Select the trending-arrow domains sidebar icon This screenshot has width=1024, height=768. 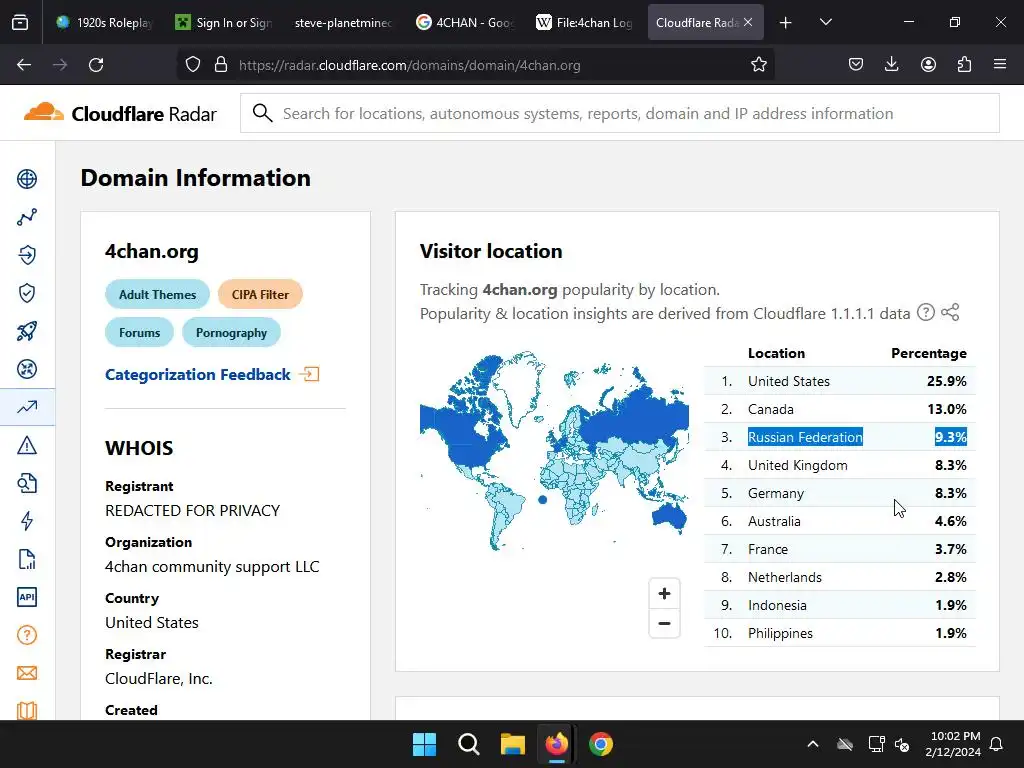click(27, 407)
